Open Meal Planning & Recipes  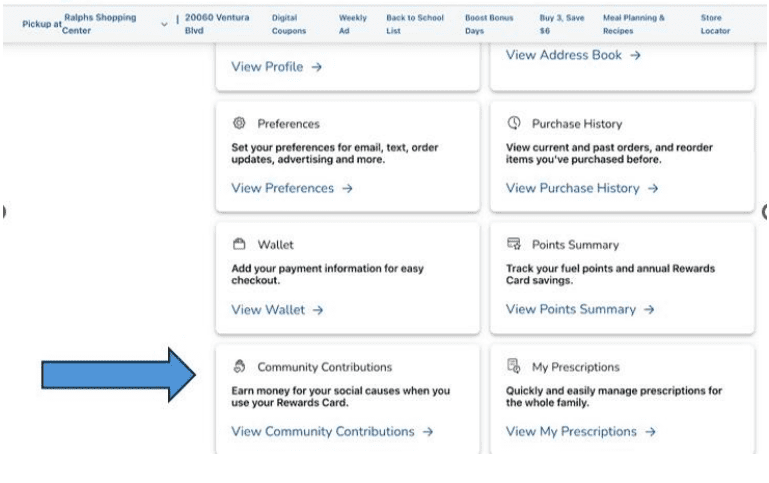click(x=634, y=24)
